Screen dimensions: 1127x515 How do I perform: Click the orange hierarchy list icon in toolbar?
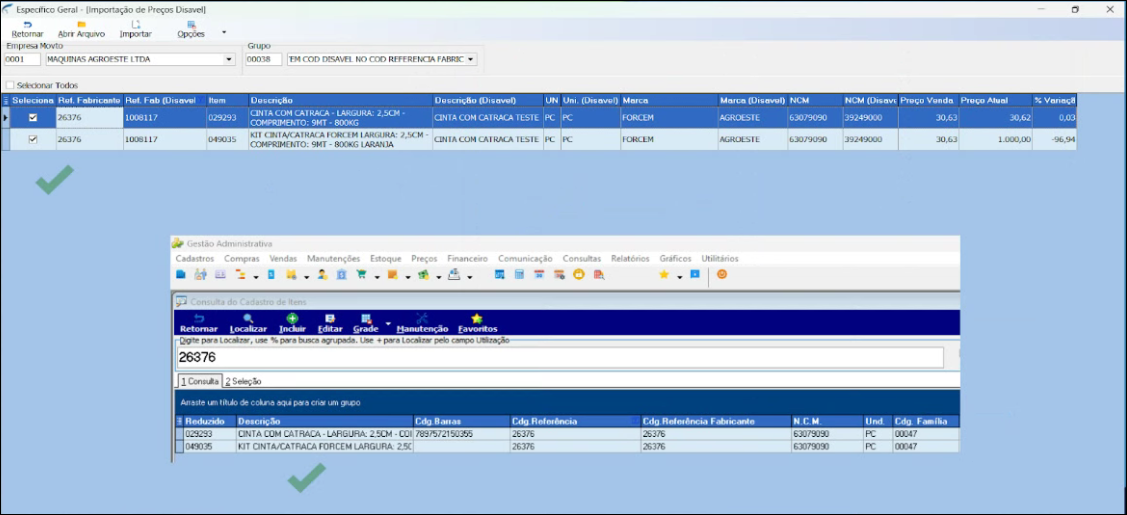point(240,274)
